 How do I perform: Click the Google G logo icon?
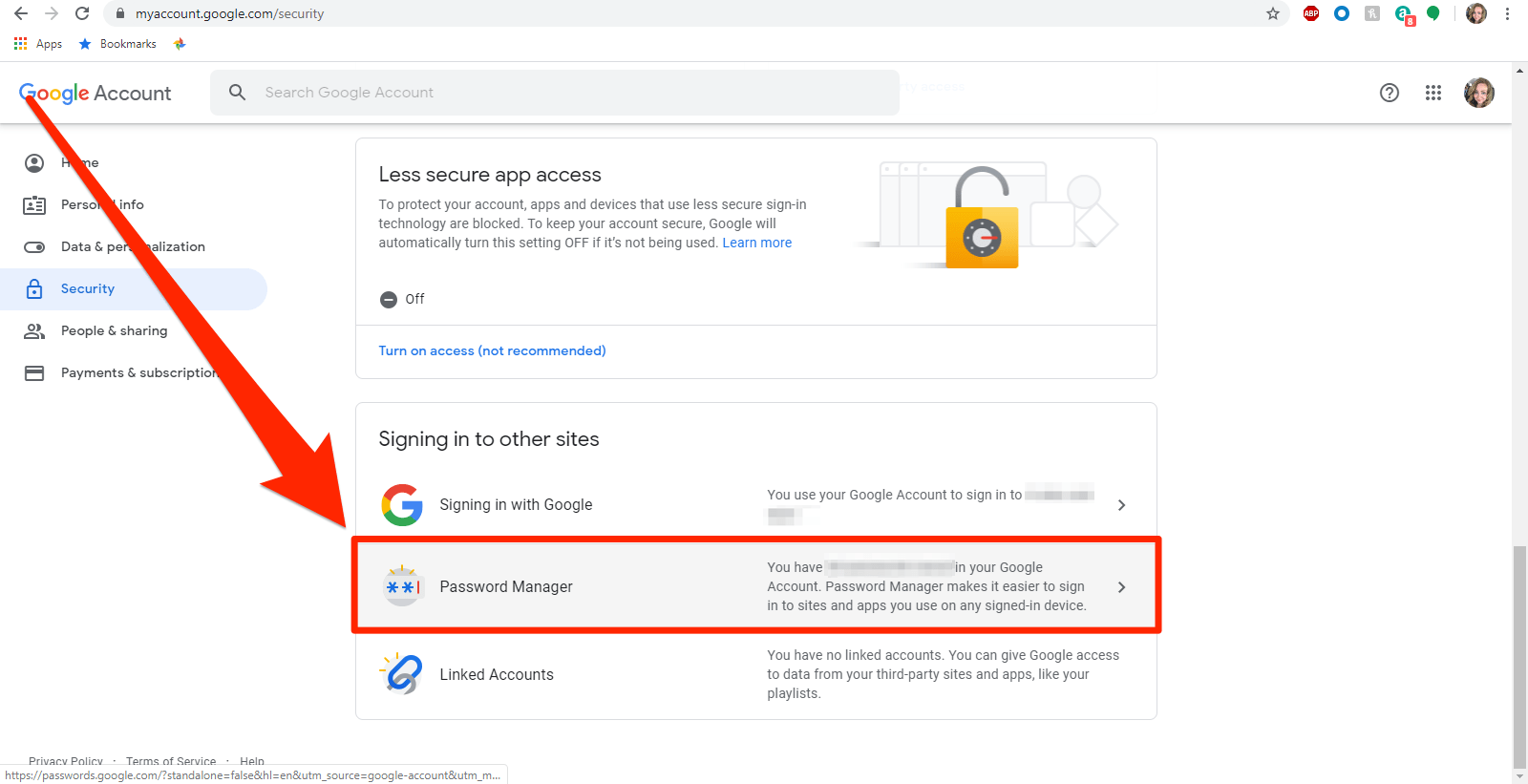point(402,505)
